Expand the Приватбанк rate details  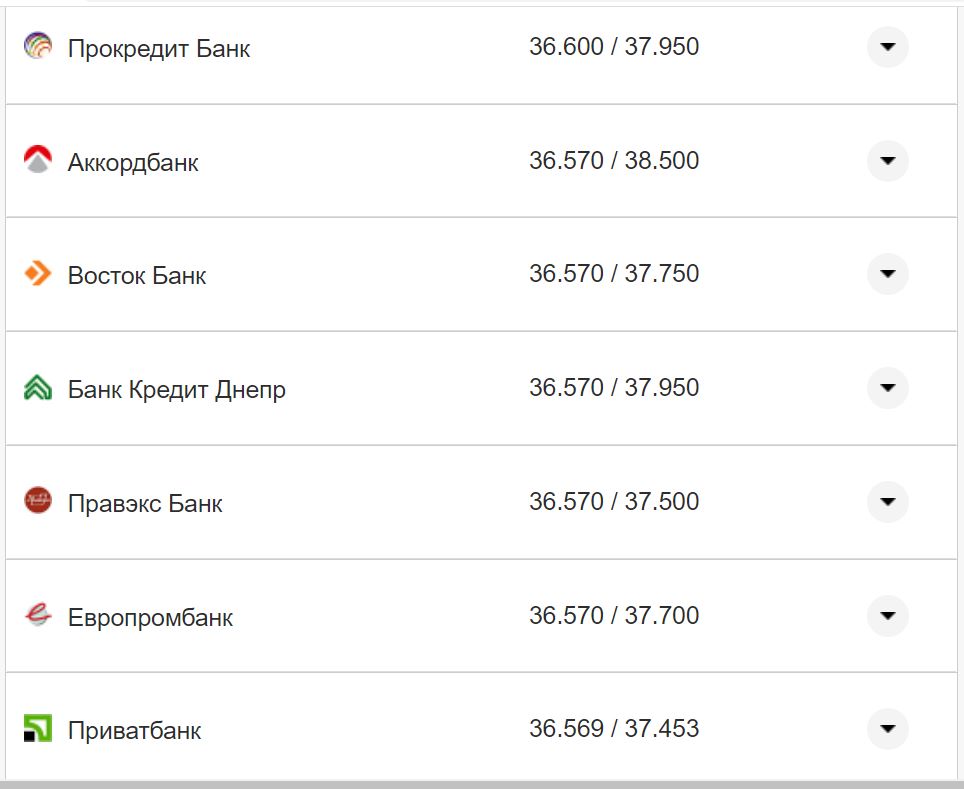887,730
